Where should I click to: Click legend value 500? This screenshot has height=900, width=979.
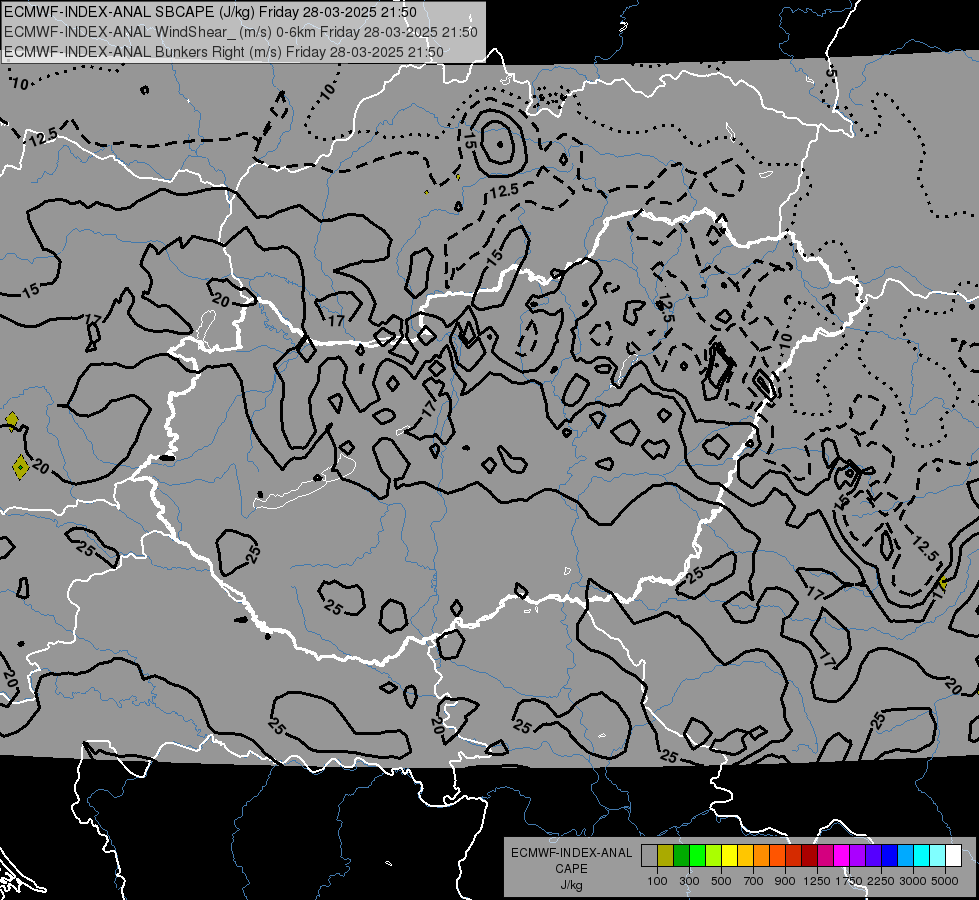pyautogui.click(x=721, y=881)
